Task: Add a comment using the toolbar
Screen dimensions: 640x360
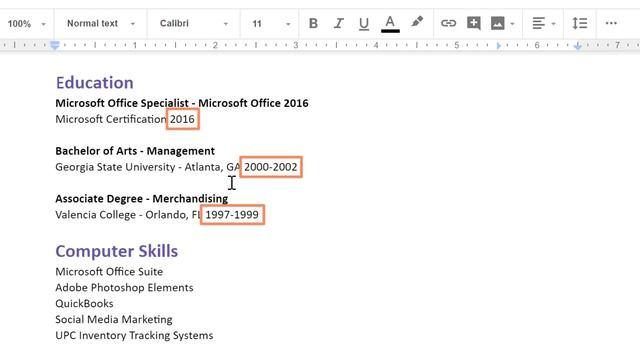Action: [473, 23]
